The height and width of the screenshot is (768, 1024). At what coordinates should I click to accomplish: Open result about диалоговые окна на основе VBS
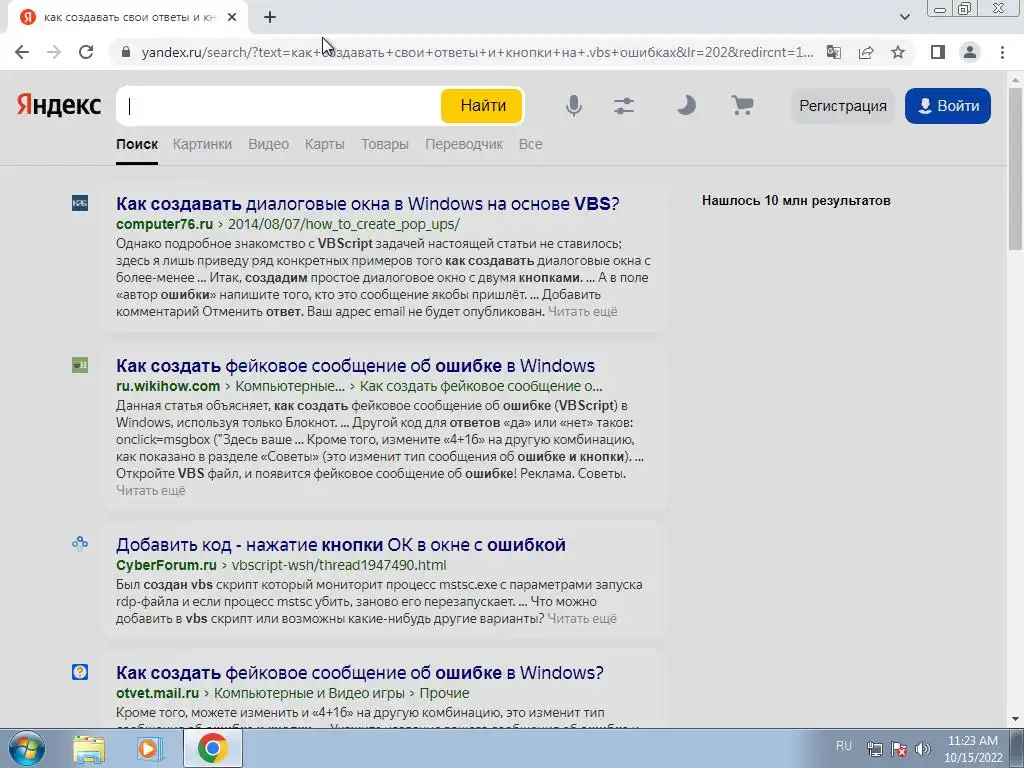[x=368, y=204]
